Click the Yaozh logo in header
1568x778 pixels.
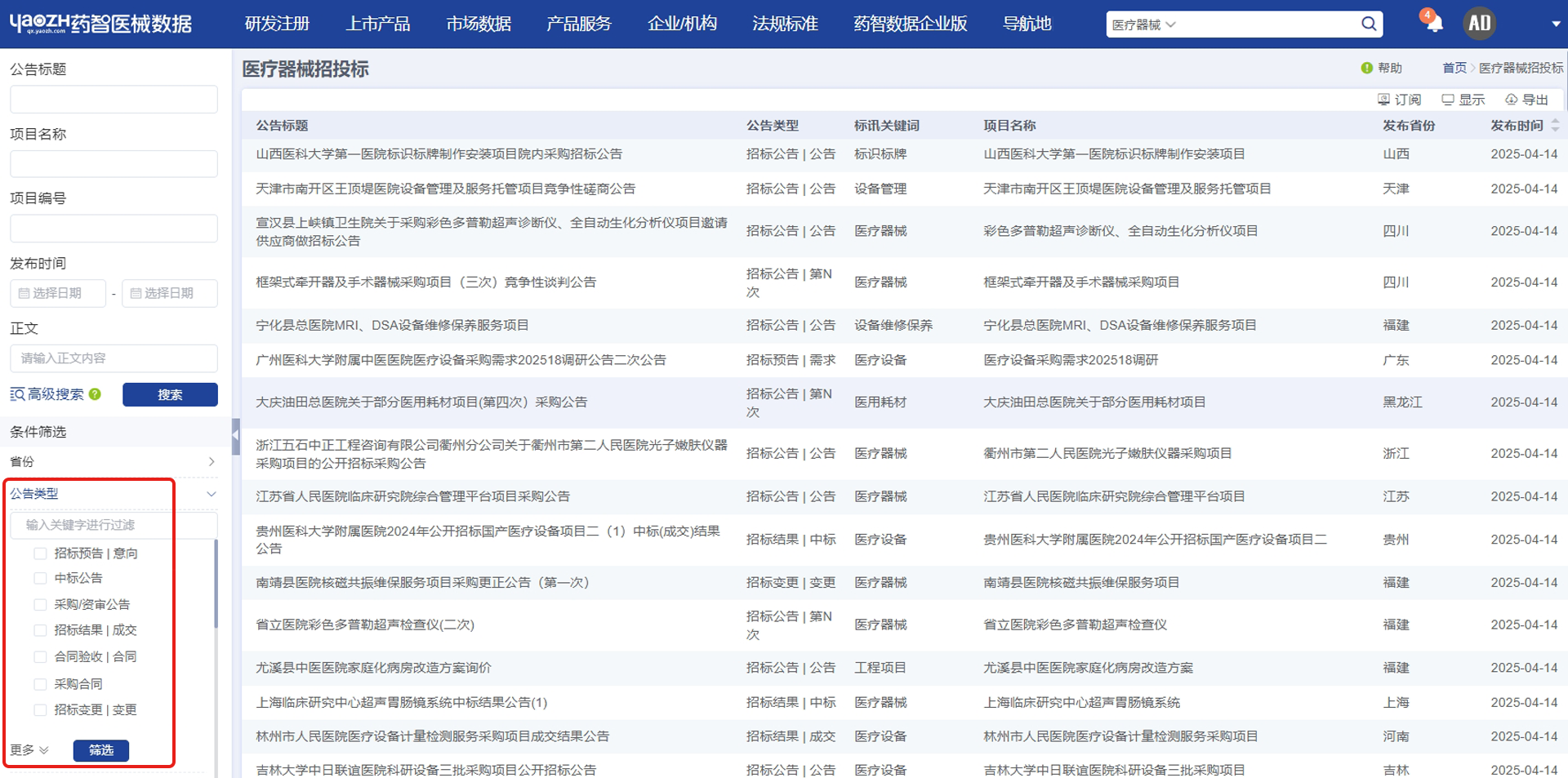[x=100, y=24]
